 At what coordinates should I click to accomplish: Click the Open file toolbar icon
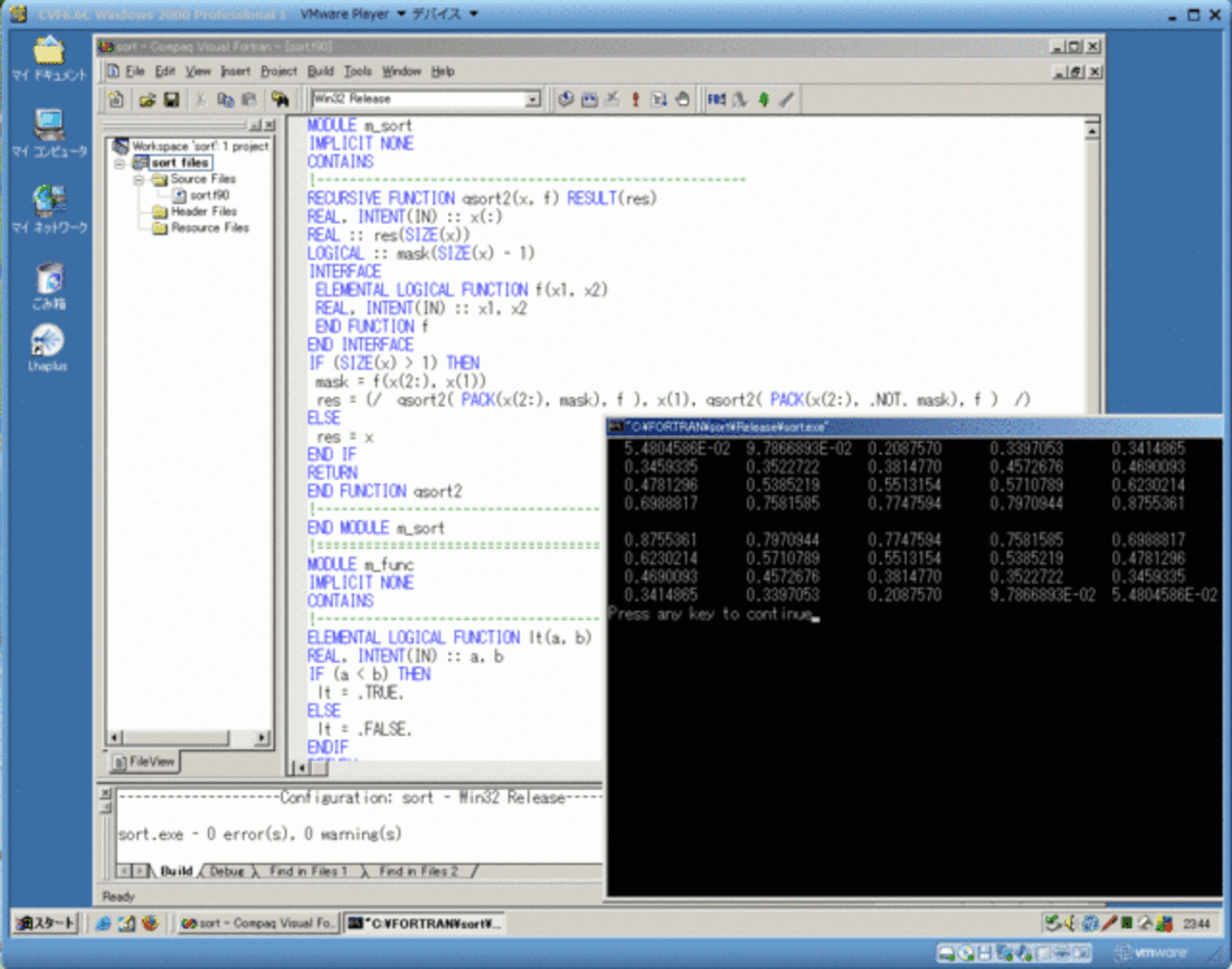(147, 99)
